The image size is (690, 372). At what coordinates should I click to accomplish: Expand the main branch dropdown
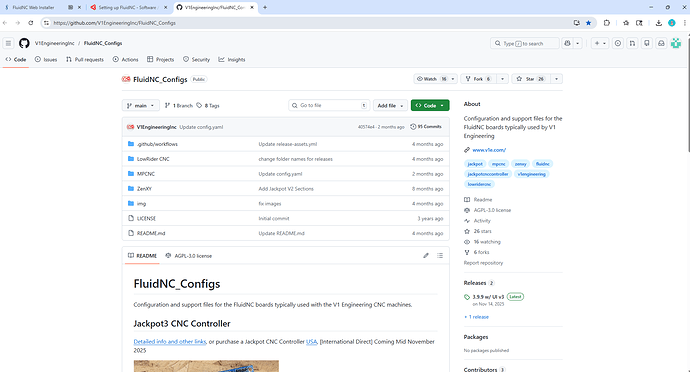pyautogui.click(x=140, y=106)
